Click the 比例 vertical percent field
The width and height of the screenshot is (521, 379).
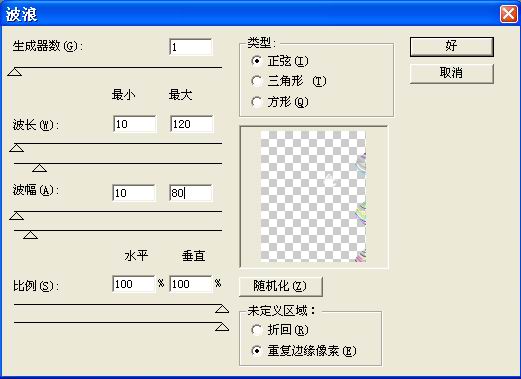[x=191, y=284]
